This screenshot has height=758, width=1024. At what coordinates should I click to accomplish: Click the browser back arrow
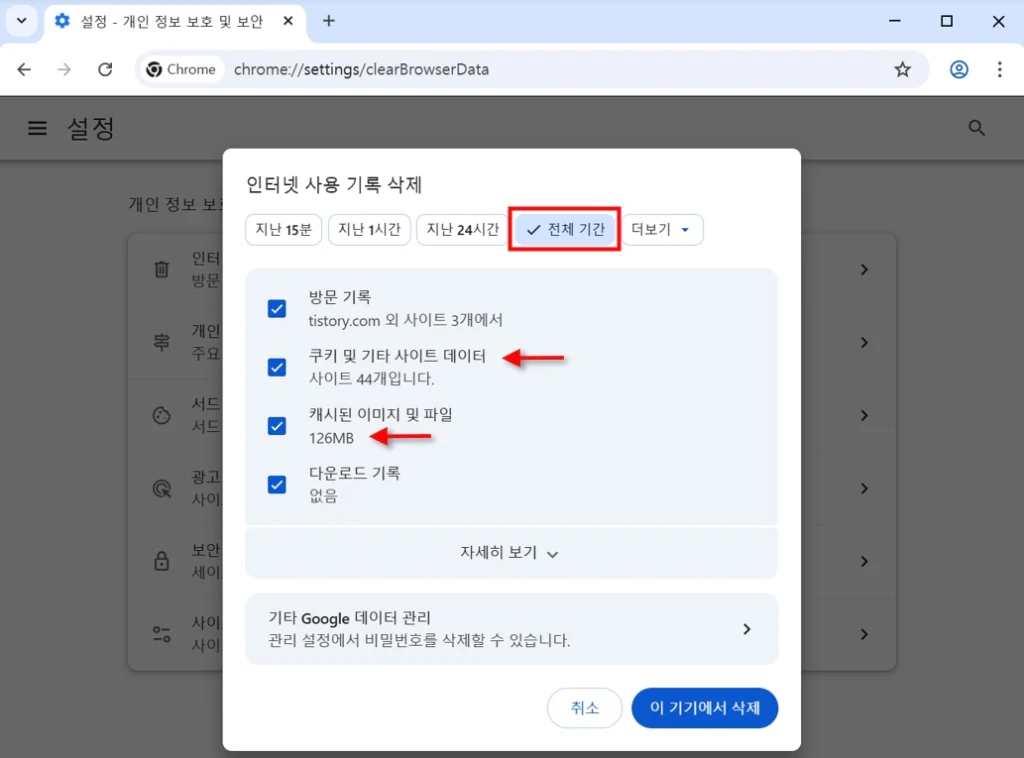pos(24,69)
